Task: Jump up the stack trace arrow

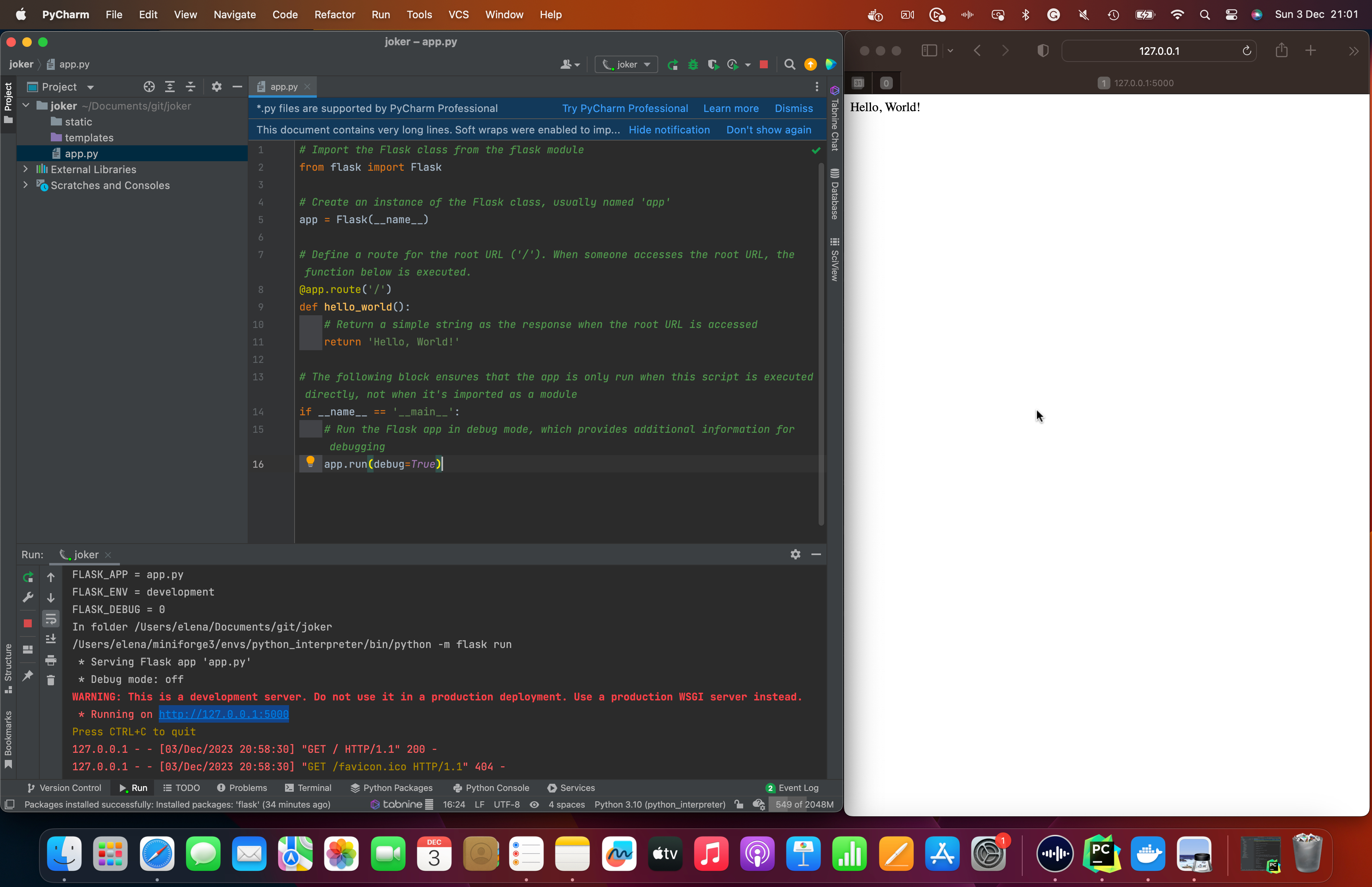Action: pos(51,577)
